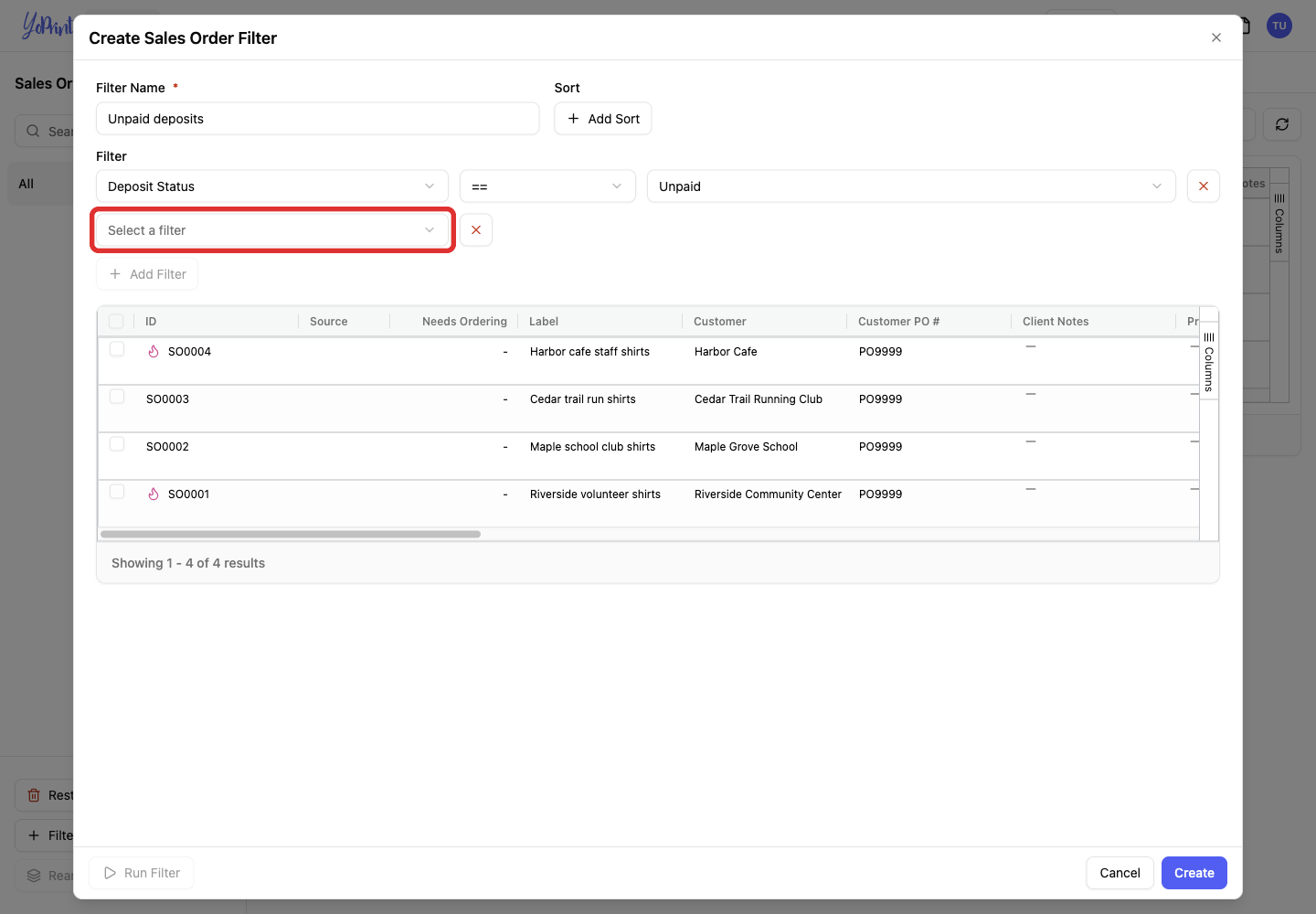Open the Deposit Status field dropdown

tap(272, 186)
